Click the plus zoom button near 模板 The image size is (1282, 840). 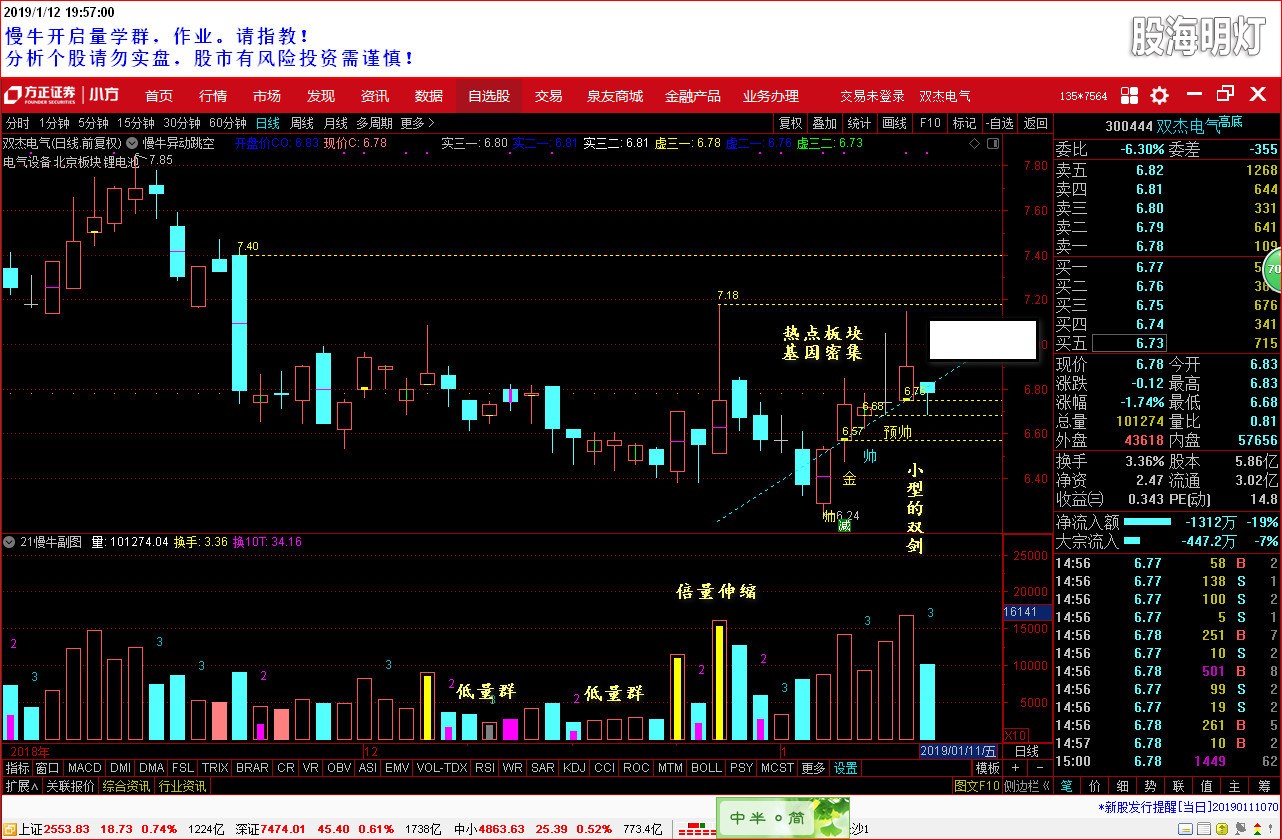(1015, 768)
